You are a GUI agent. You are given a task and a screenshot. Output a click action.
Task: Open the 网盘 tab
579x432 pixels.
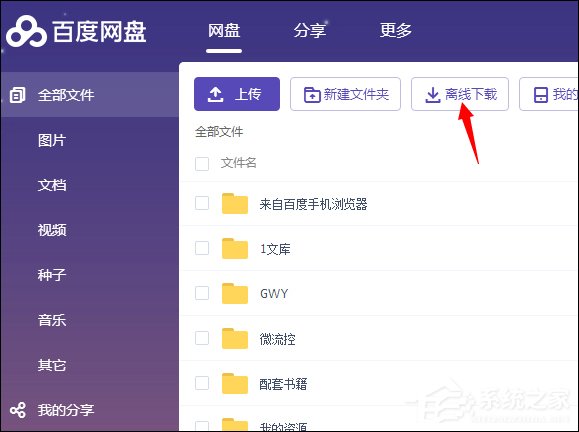224,30
